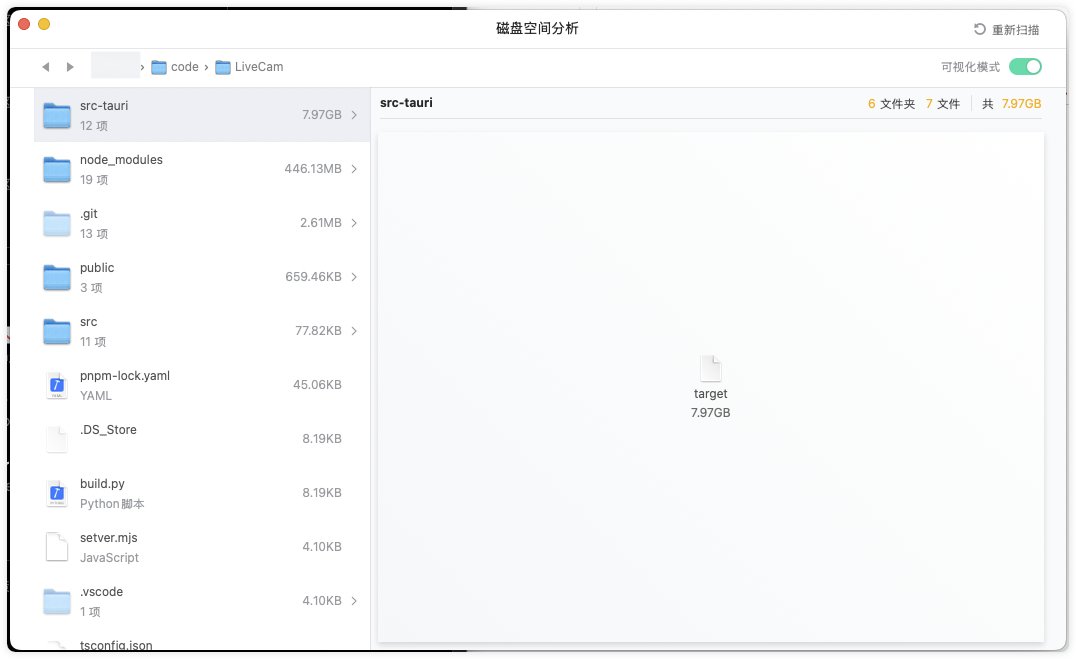Click the 45.06KB size value
The image size is (1076, 659).
click(317, 384)
